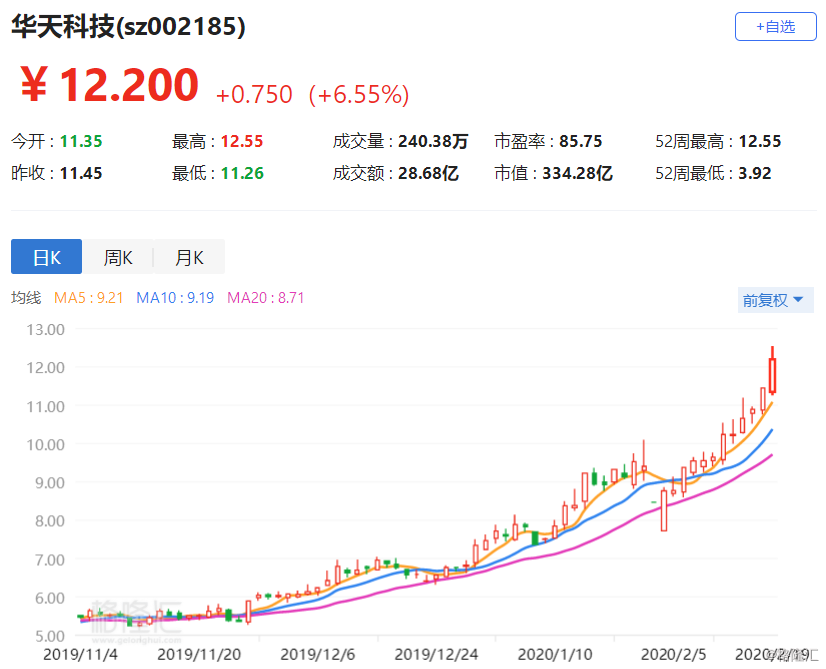Click the 昨收 previous close 11.45

click(81, 173)
